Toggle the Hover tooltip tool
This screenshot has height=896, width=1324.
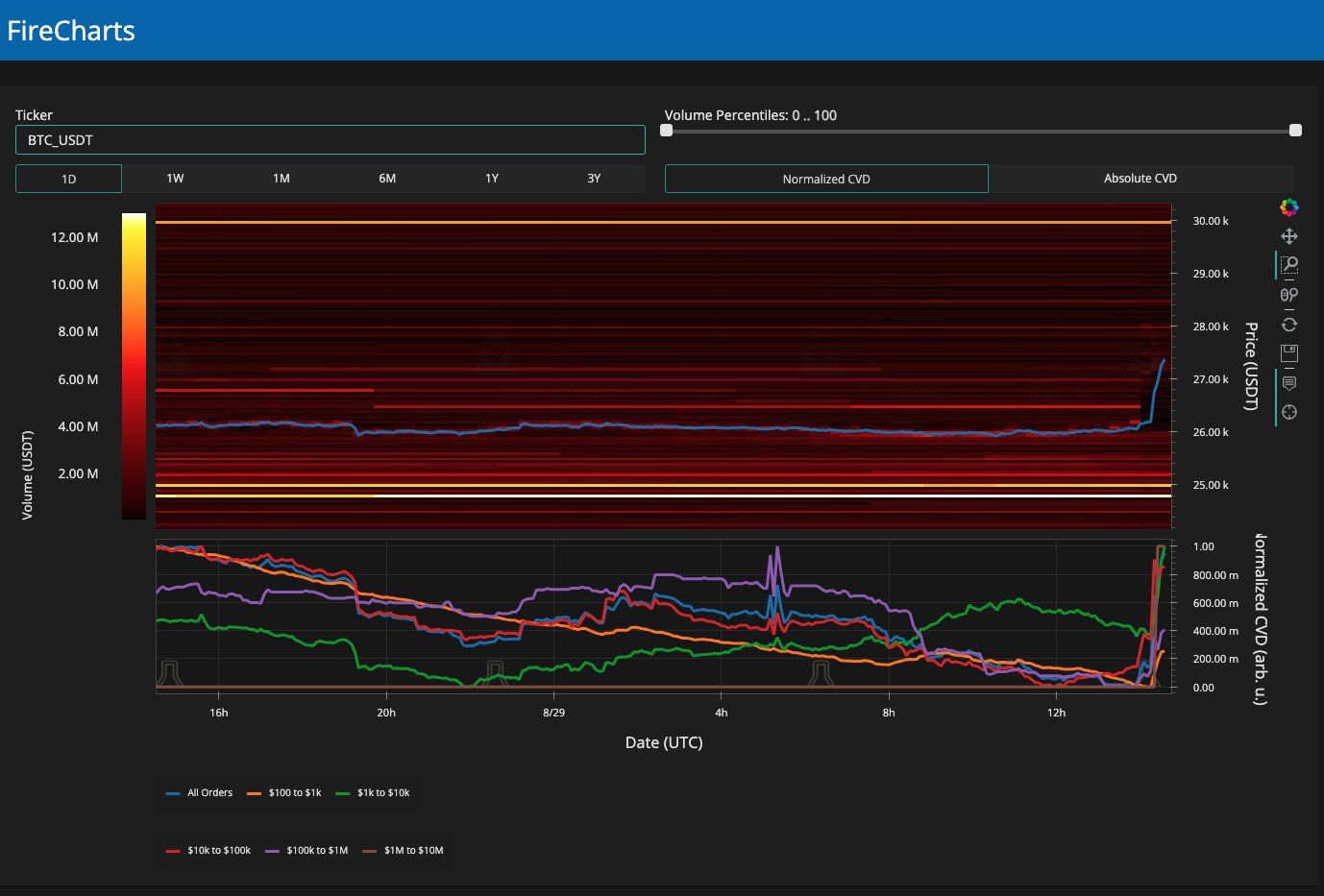click(x=1289, y=383)
